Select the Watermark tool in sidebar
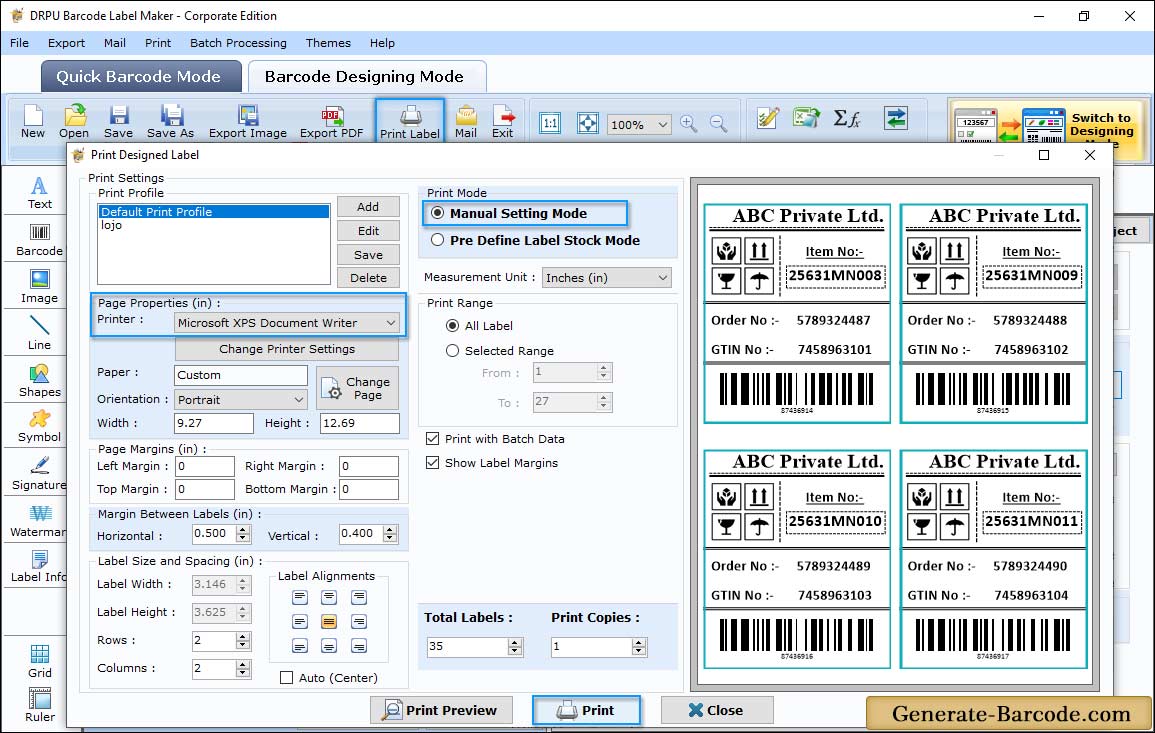This screenshot has height=733, width=1155. click(40, 521)
